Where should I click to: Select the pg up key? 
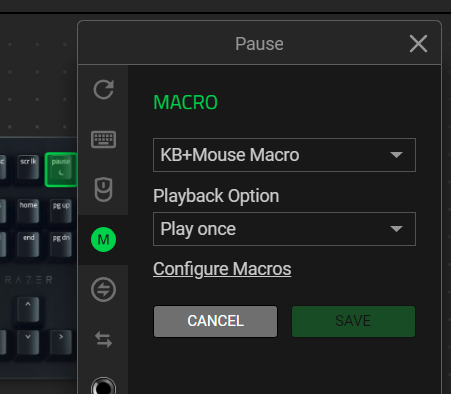[61, 211]
